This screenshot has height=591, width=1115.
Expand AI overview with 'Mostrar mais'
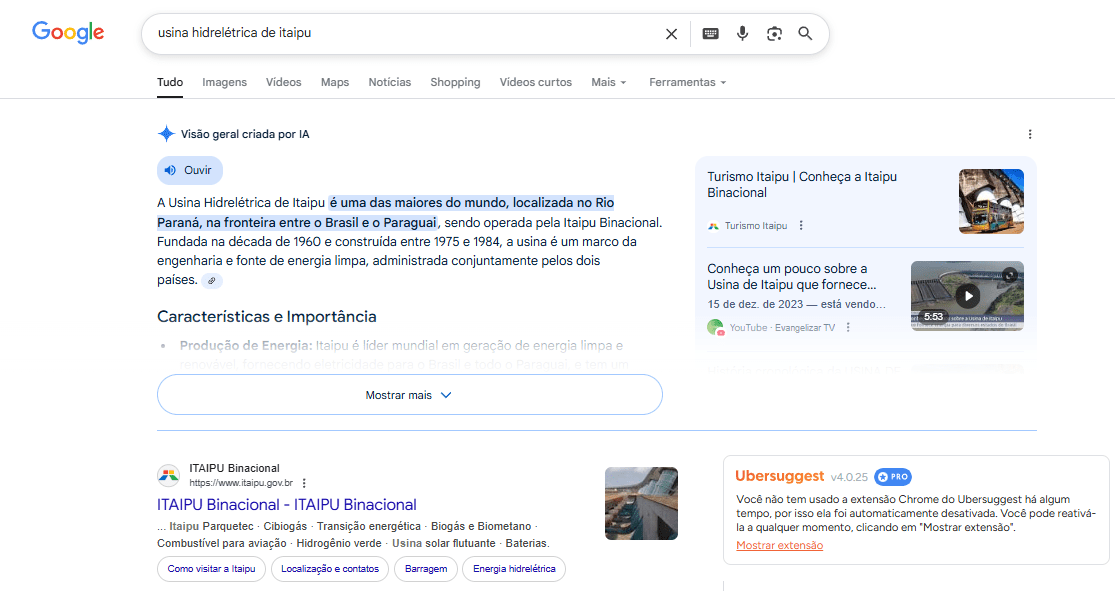pyautogui.click(x=409, y=395)
